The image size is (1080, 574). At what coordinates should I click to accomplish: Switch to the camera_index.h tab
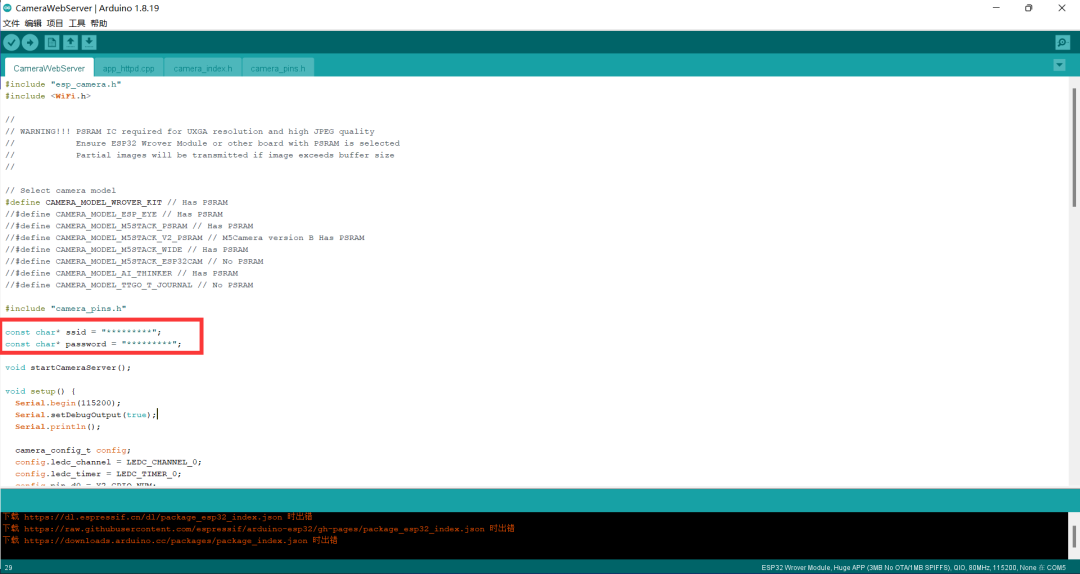pos(202,68)
